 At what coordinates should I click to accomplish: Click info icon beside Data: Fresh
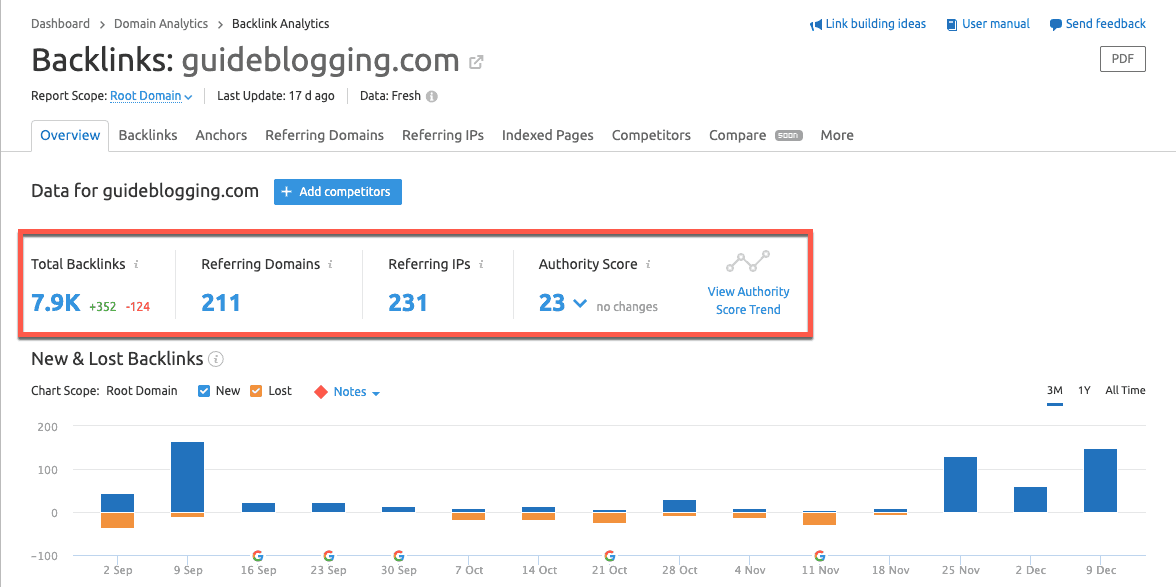coord(432,96)
